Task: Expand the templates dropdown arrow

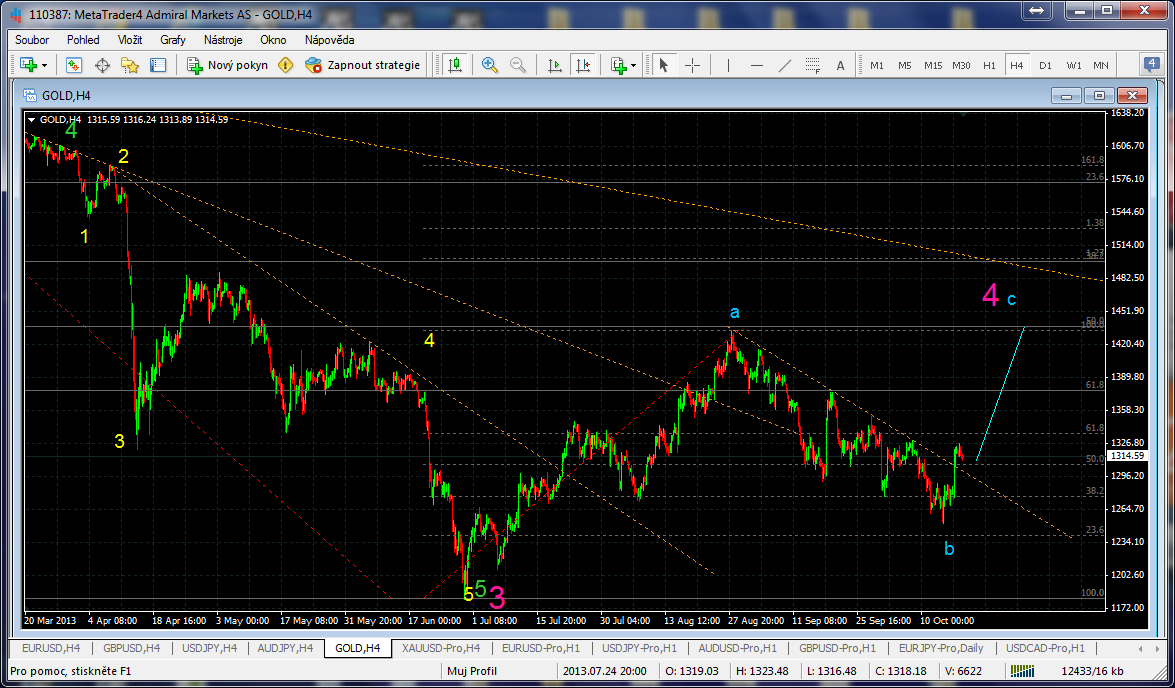Action: (x=634, y=66)
